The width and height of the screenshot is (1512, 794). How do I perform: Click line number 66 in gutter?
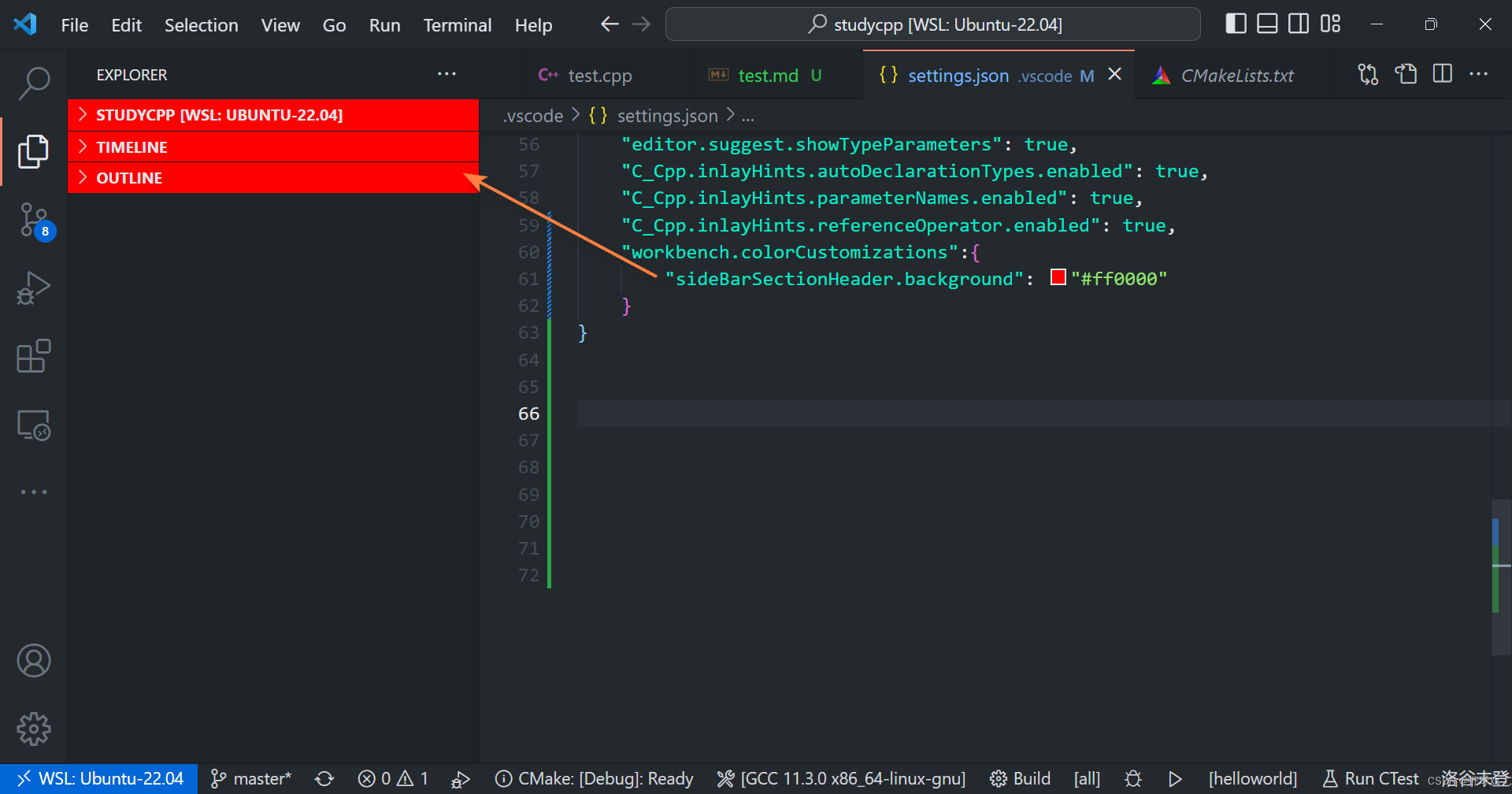pyautogui.click(x=528, y=414)
